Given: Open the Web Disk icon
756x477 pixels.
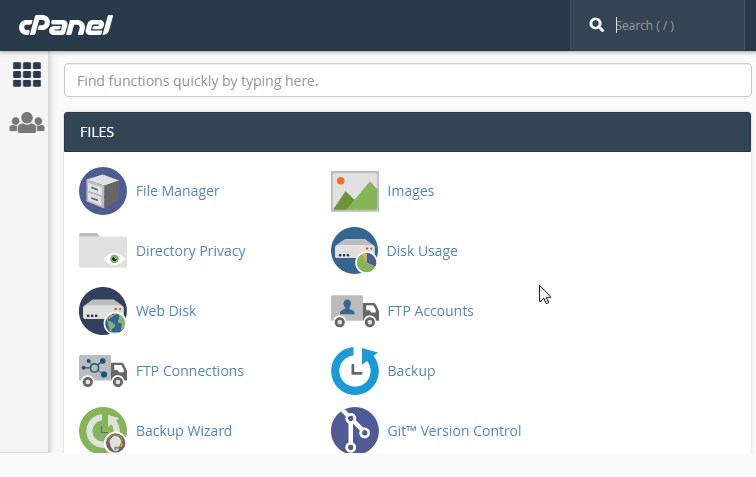Looking at the screenshot, I should point(103,311).
